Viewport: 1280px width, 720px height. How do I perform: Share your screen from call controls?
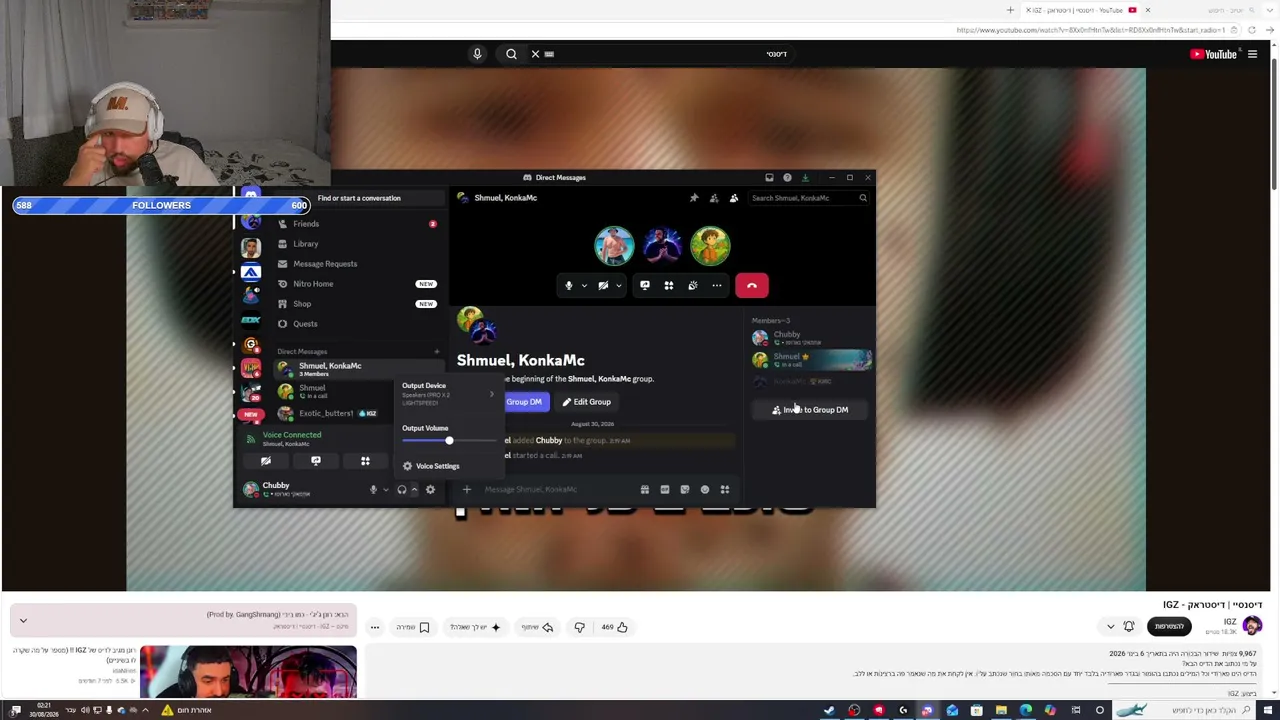coord(645,286)
